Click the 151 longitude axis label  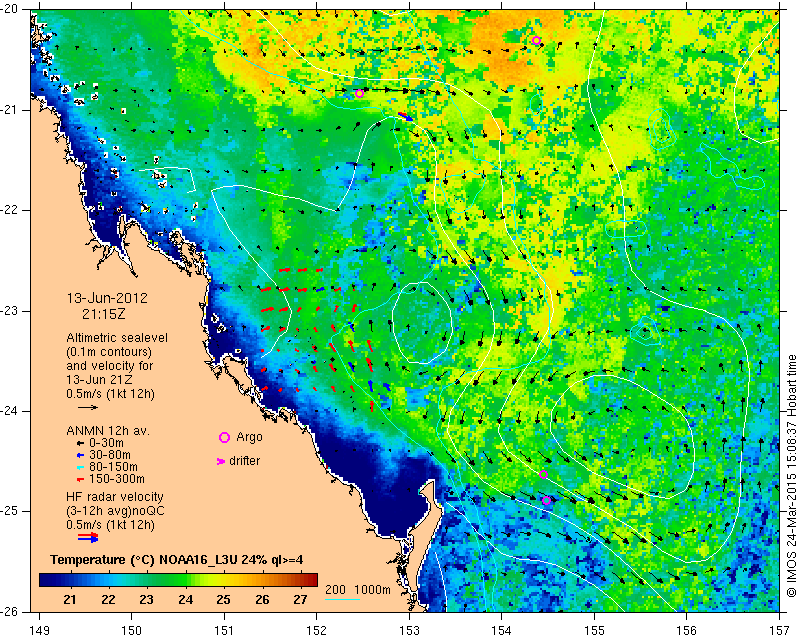(224, 630)
